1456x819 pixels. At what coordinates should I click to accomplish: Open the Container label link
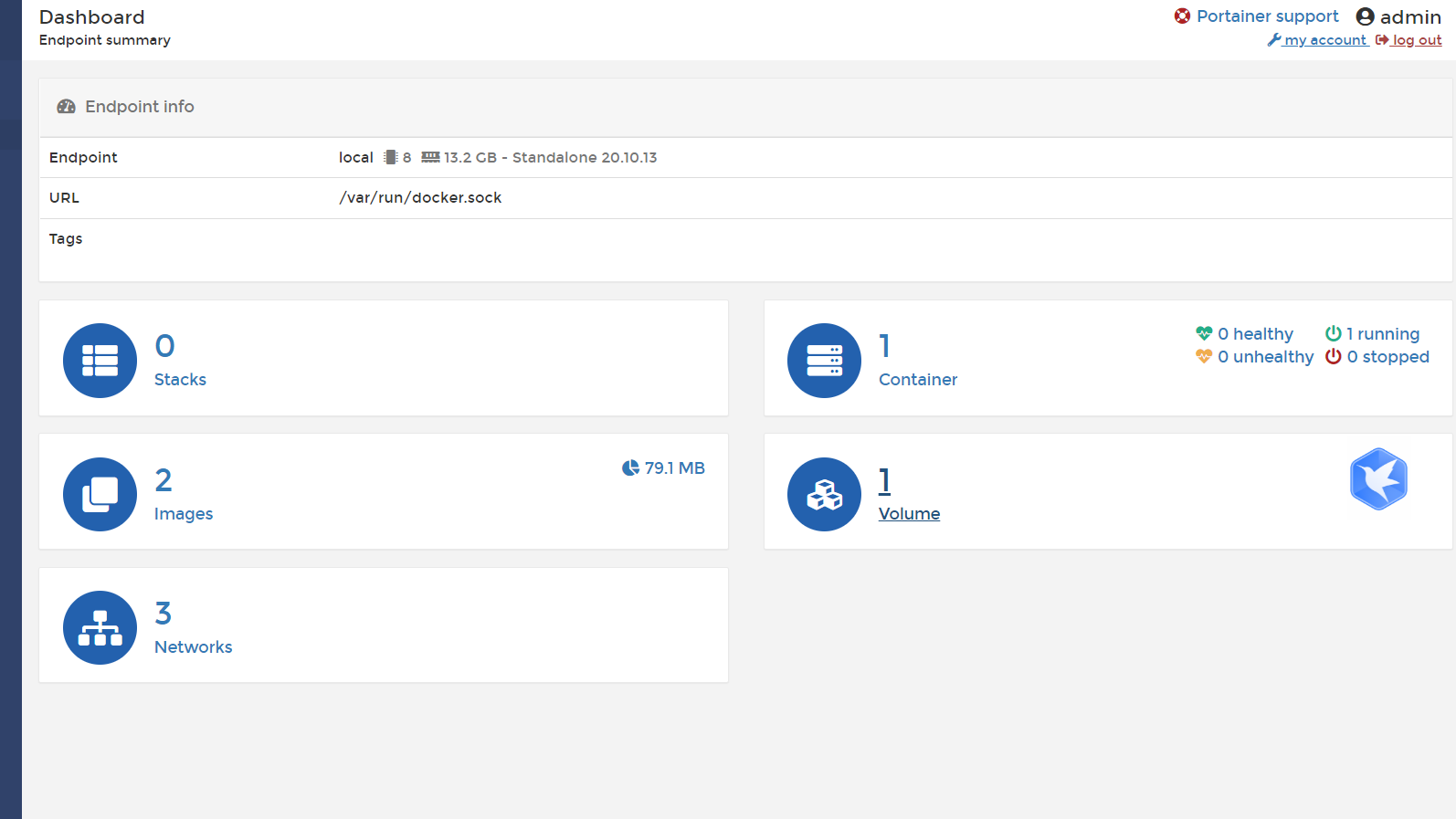click(918, 380)
